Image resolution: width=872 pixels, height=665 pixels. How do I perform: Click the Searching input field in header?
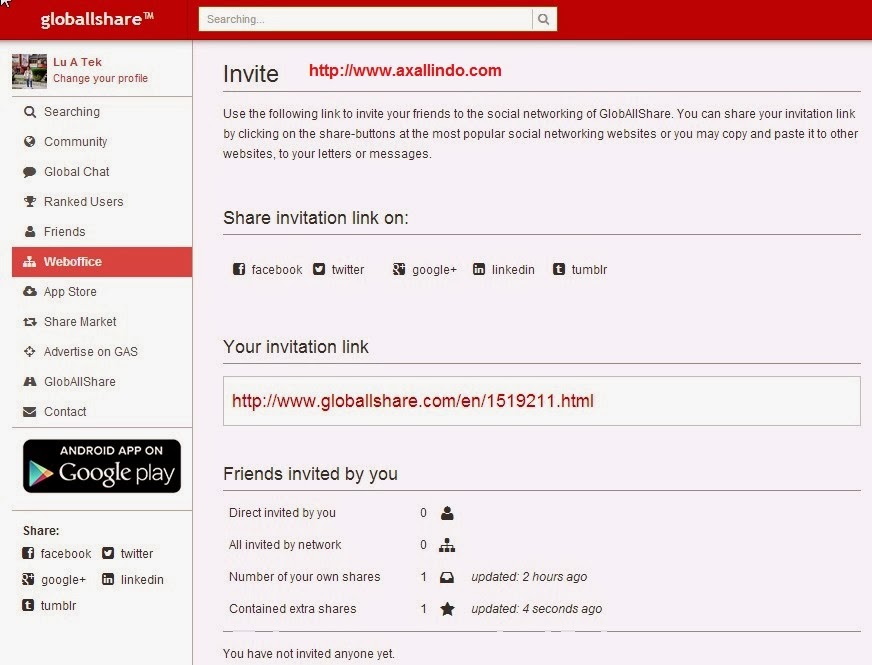click(365, 19)
